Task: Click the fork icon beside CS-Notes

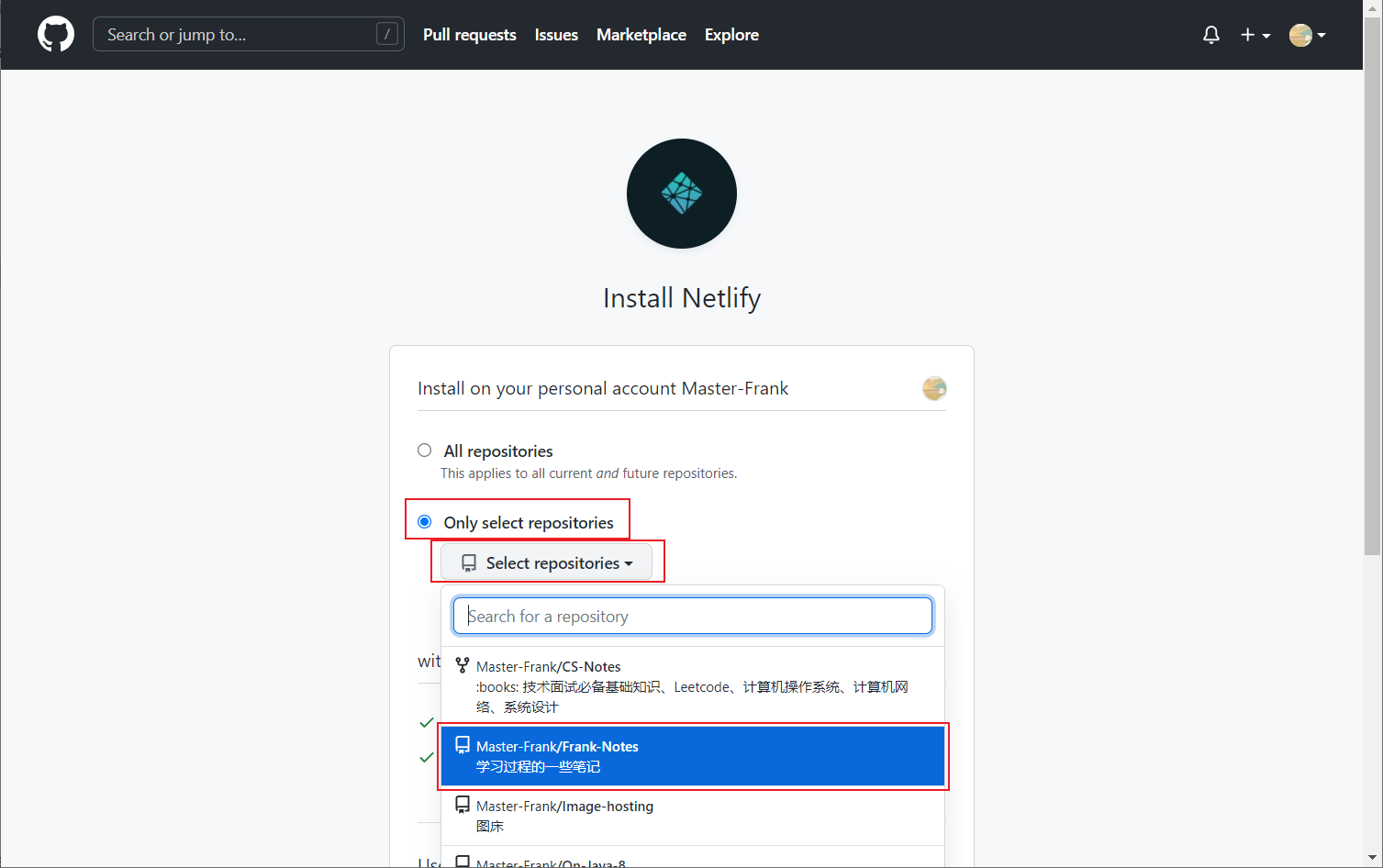Action: pyautogui.click(x=463, y=665)
